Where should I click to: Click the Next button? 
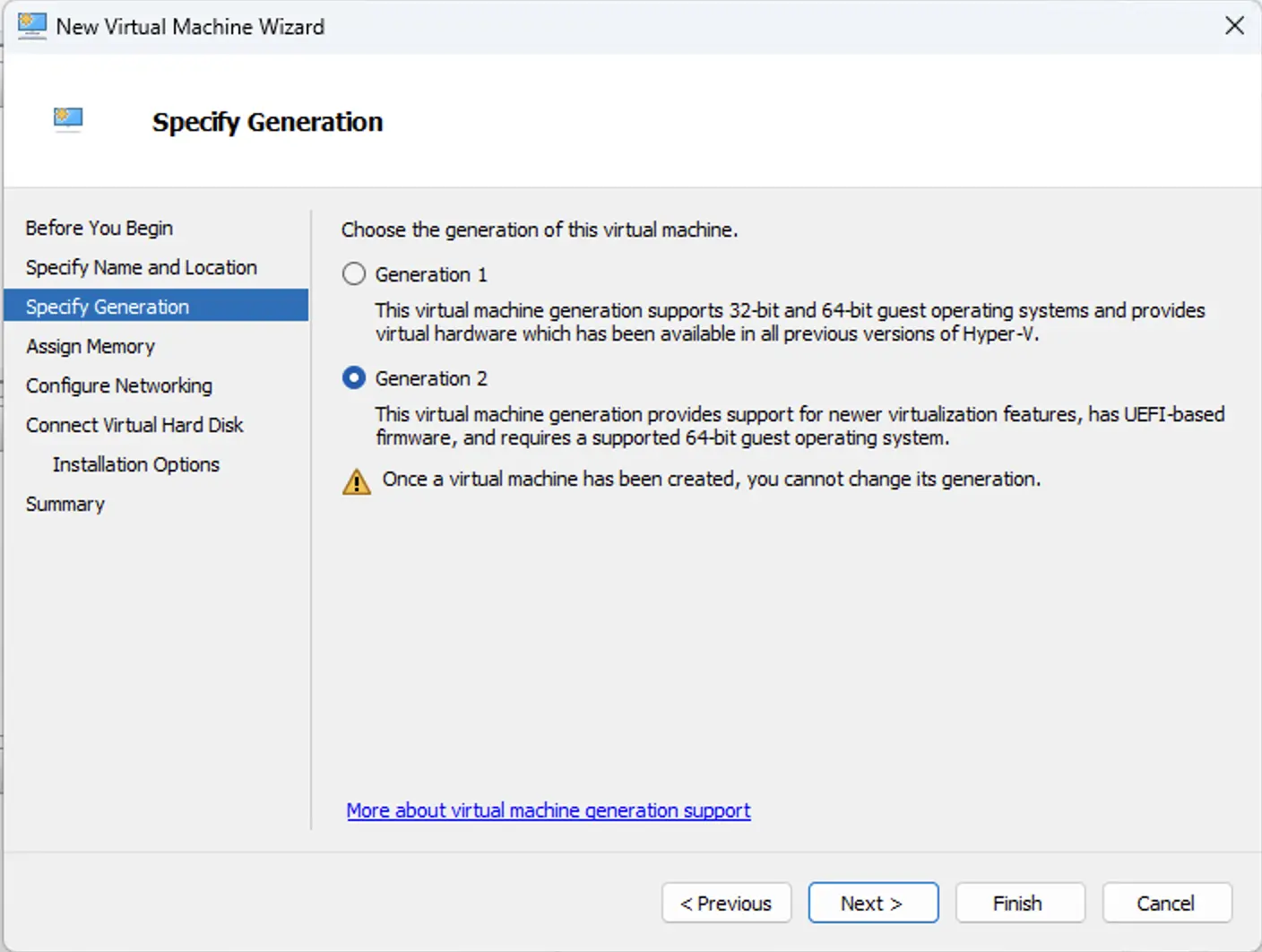(x=873, y=903)
